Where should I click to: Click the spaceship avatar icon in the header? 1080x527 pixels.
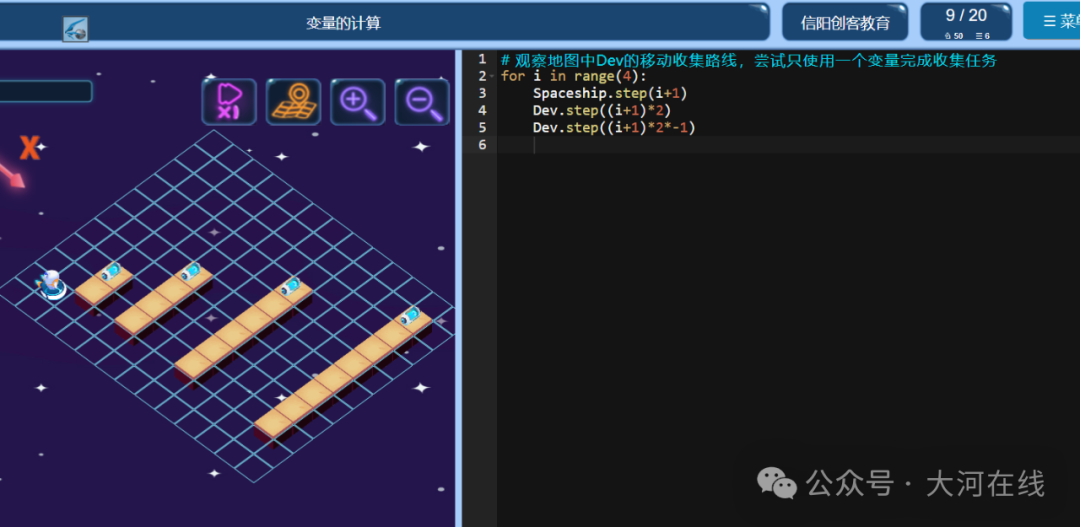75,29
